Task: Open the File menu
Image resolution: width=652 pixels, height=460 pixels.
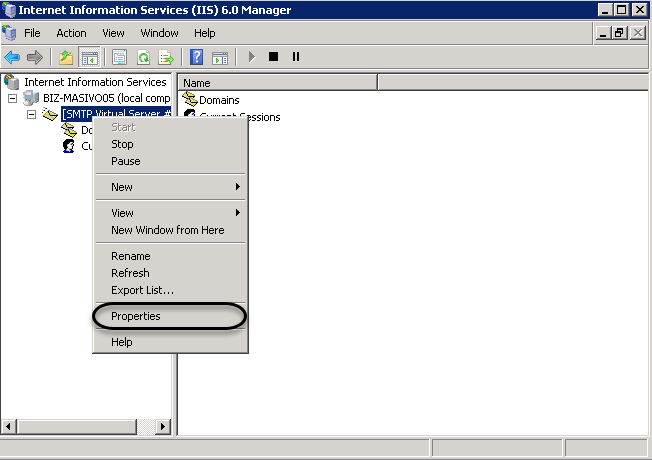Action: [x=32, y=33]
